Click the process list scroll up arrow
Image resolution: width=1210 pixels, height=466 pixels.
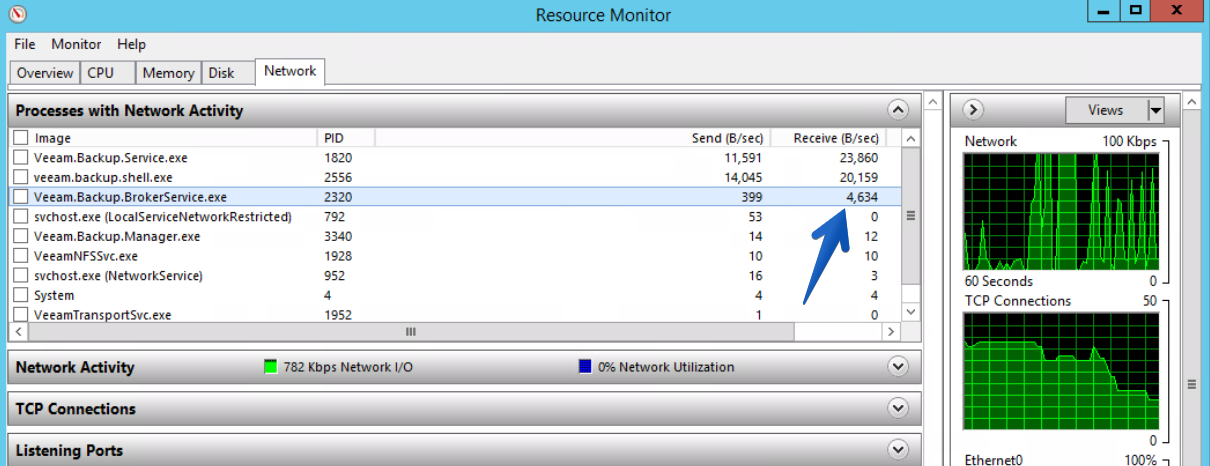pos(910,138)
